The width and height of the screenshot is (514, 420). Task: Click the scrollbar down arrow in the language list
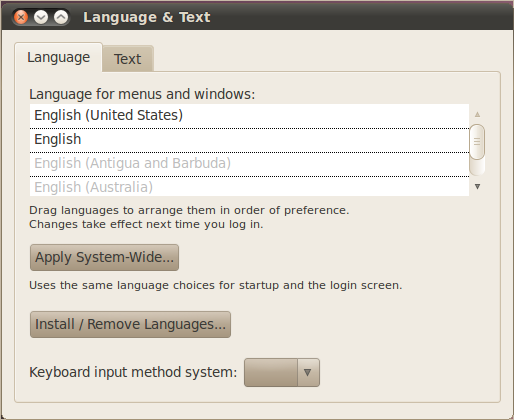477,186
